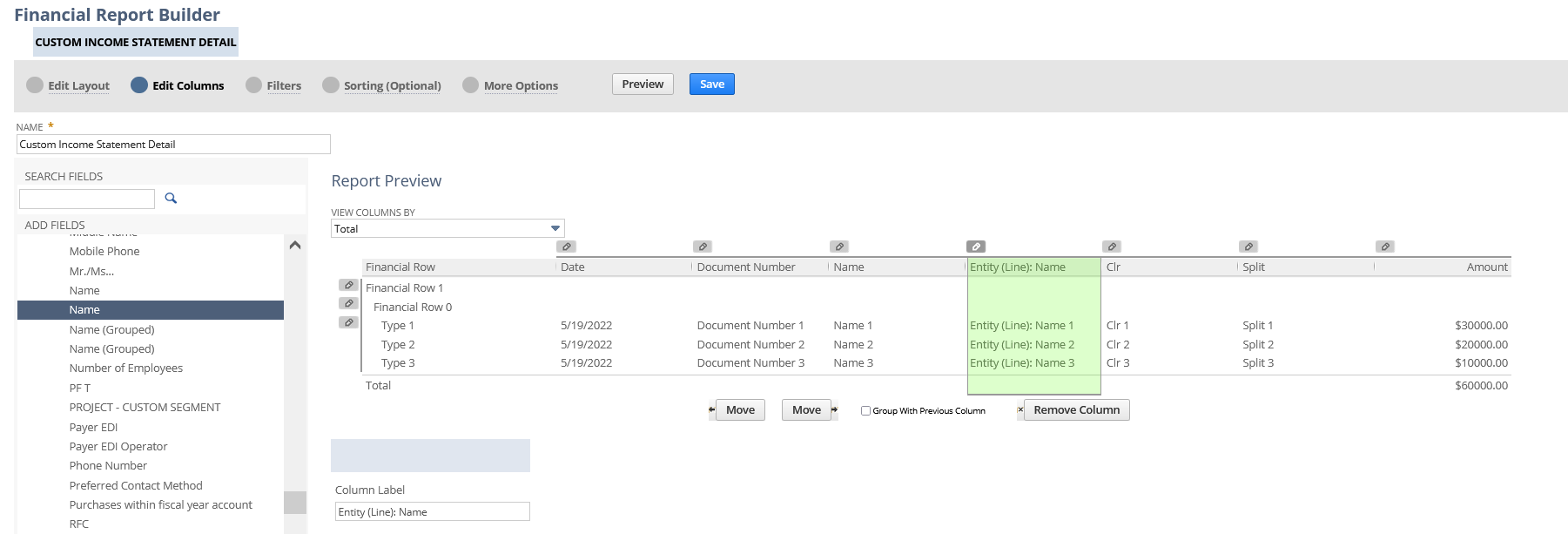Click the edit icon above Date column
Viewport: 1568px width, 534px height.
tap(567, 247)
